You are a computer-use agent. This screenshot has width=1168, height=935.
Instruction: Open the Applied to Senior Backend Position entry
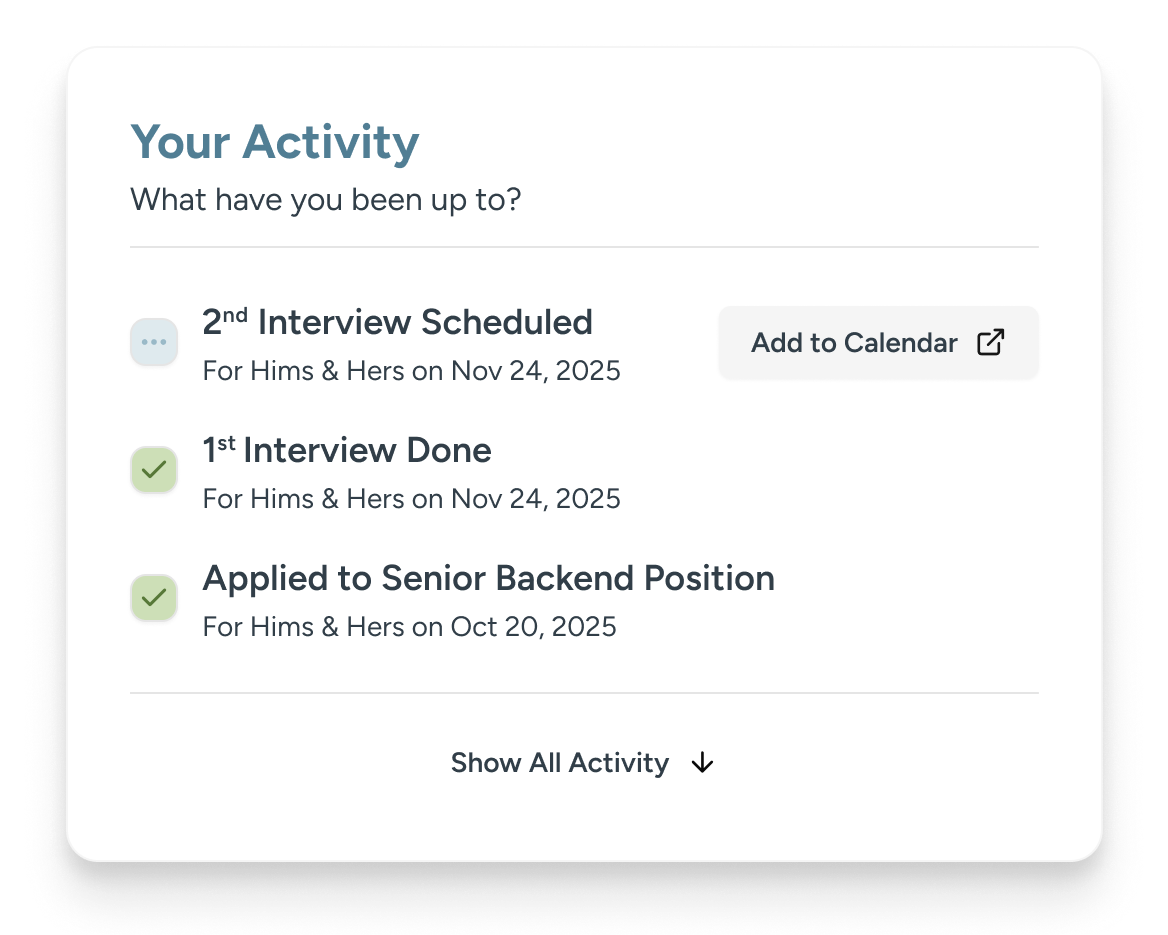(x=488, y=579)
